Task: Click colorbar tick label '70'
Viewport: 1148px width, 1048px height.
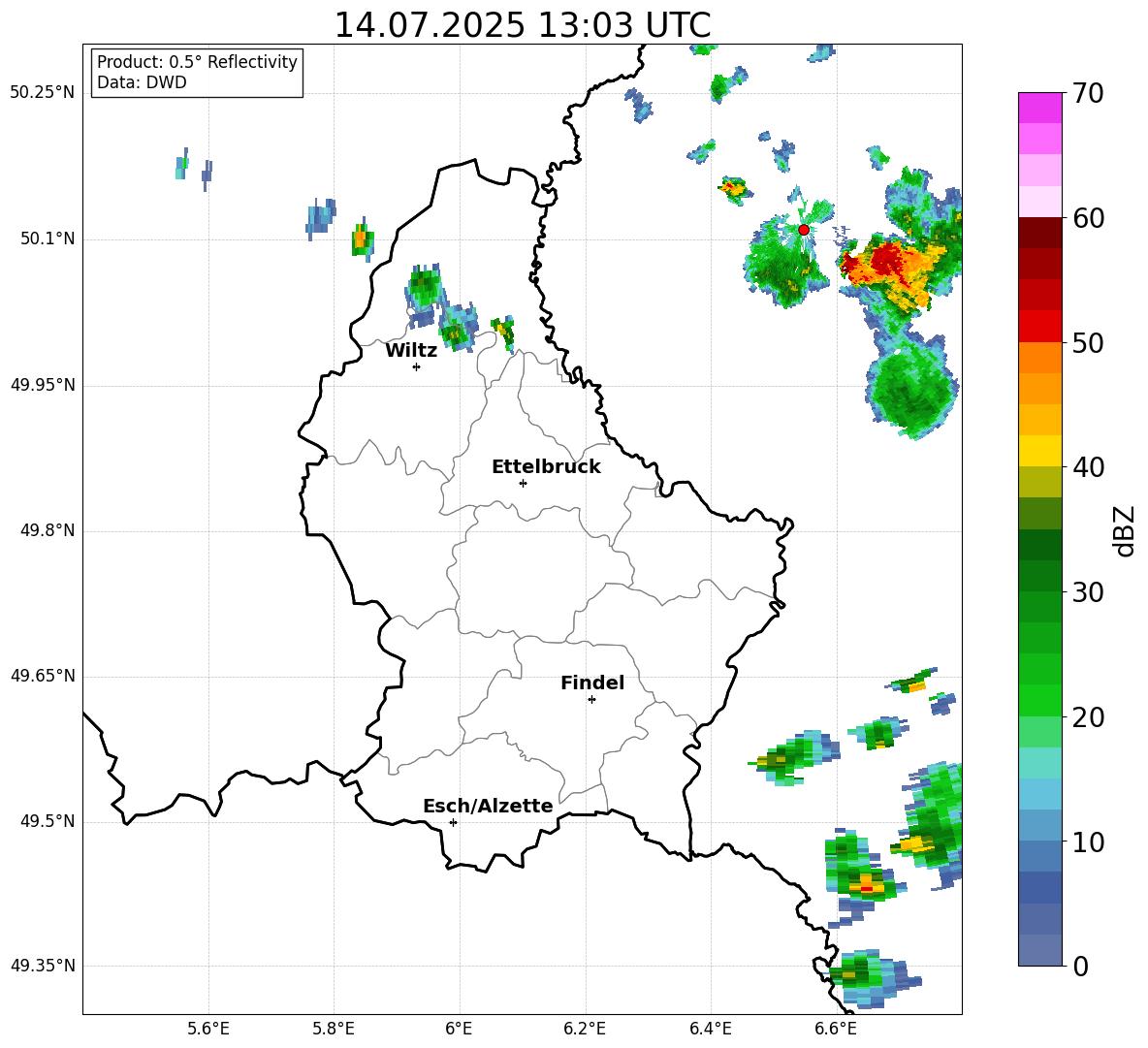Action: pos(1087,93)
